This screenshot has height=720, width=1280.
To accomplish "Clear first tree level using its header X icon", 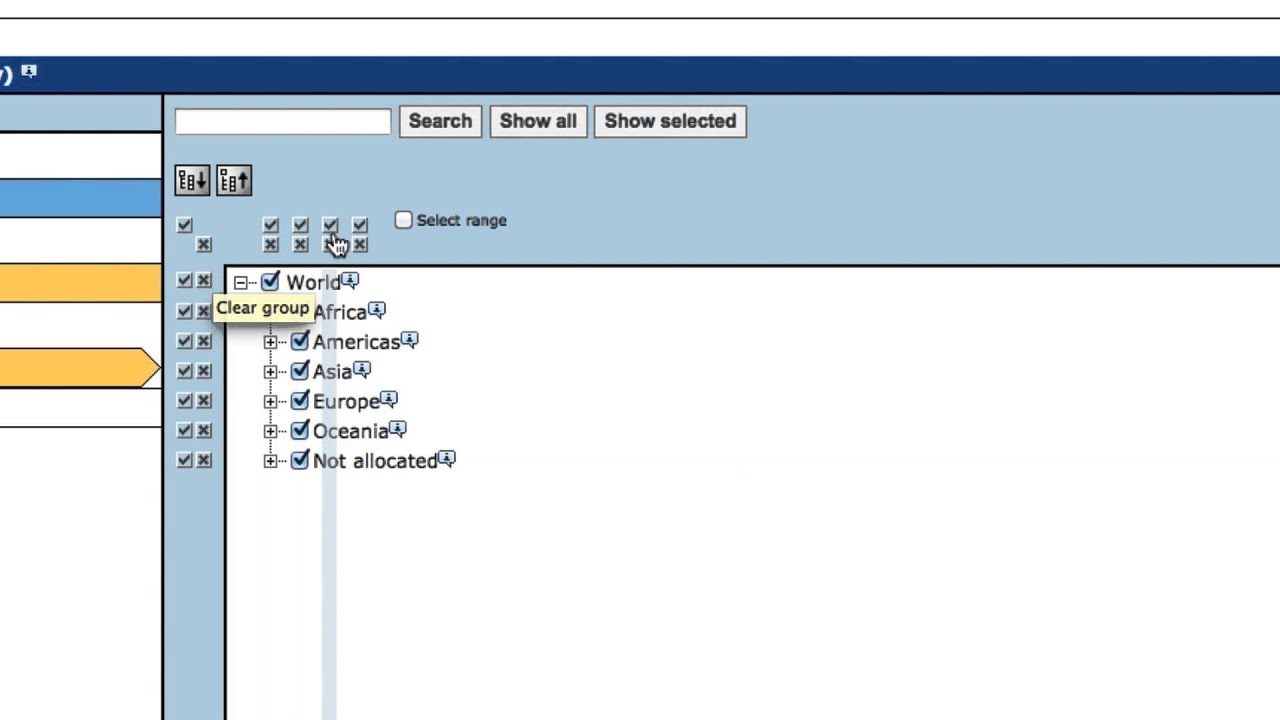I will click(x=270, y=244).
